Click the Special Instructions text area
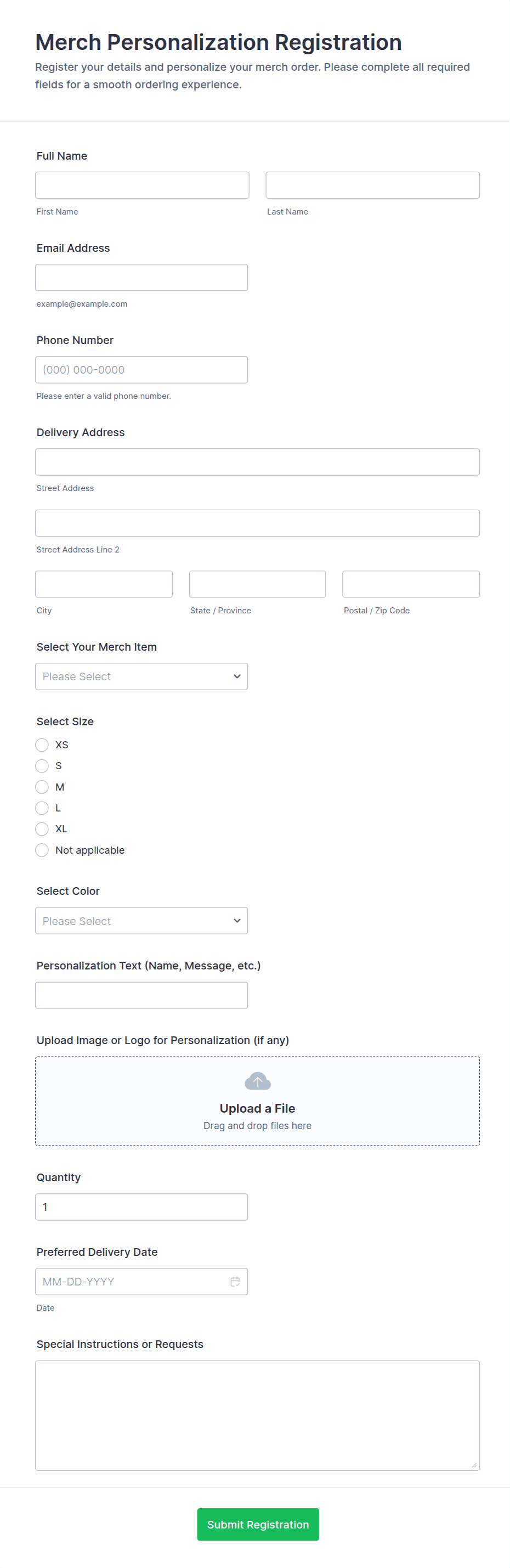Viewport: 510px width, 1568px height. click(257, 1415)
